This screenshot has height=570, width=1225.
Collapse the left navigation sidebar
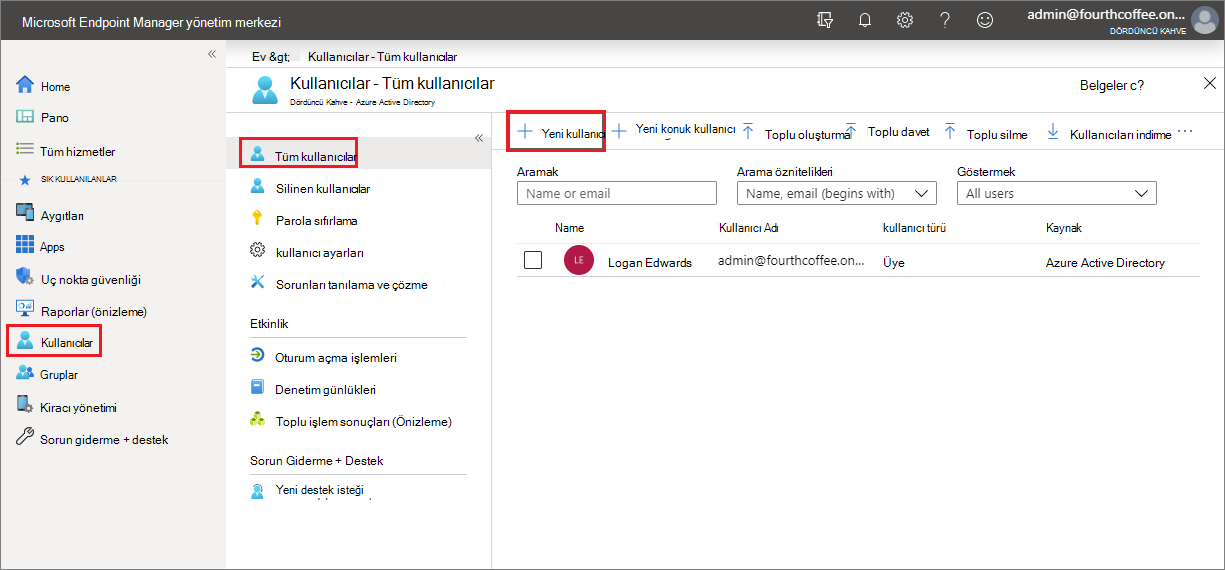pyautogui.click(x=211, y=53)
